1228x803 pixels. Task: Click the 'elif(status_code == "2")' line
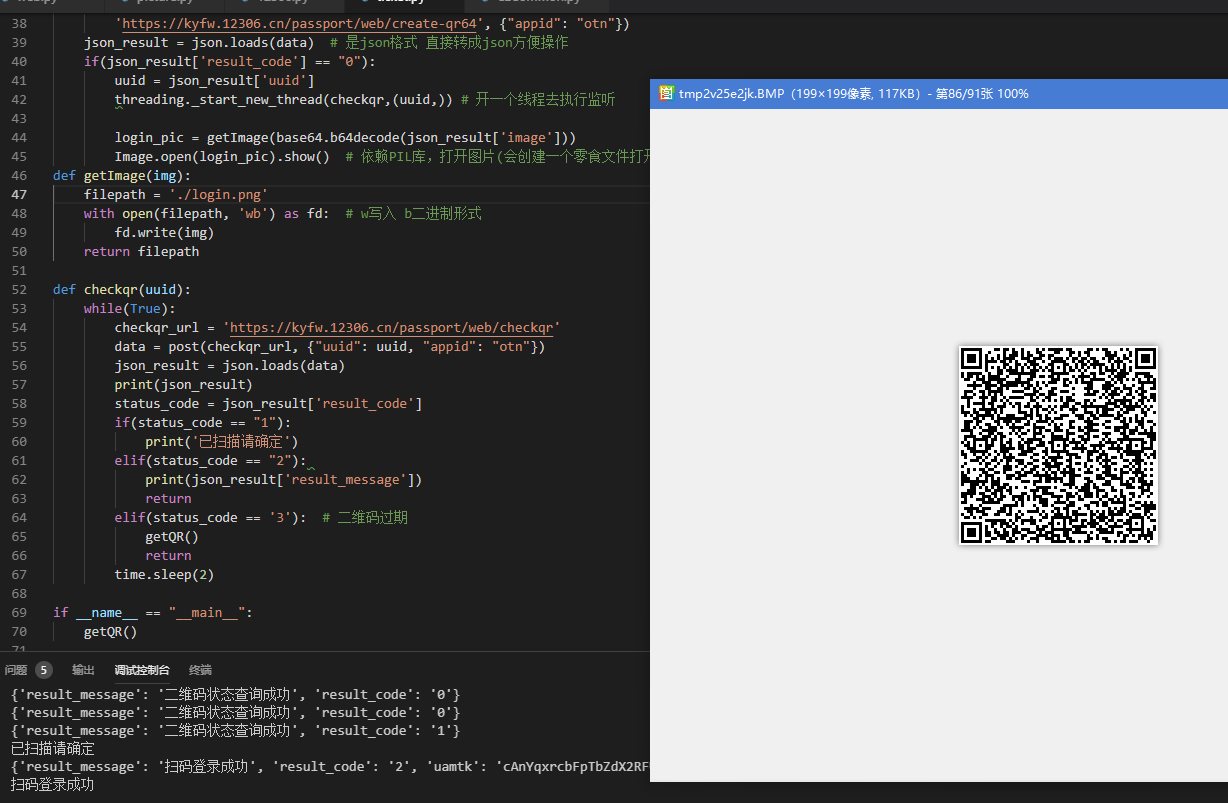click(x=210, y=461)
